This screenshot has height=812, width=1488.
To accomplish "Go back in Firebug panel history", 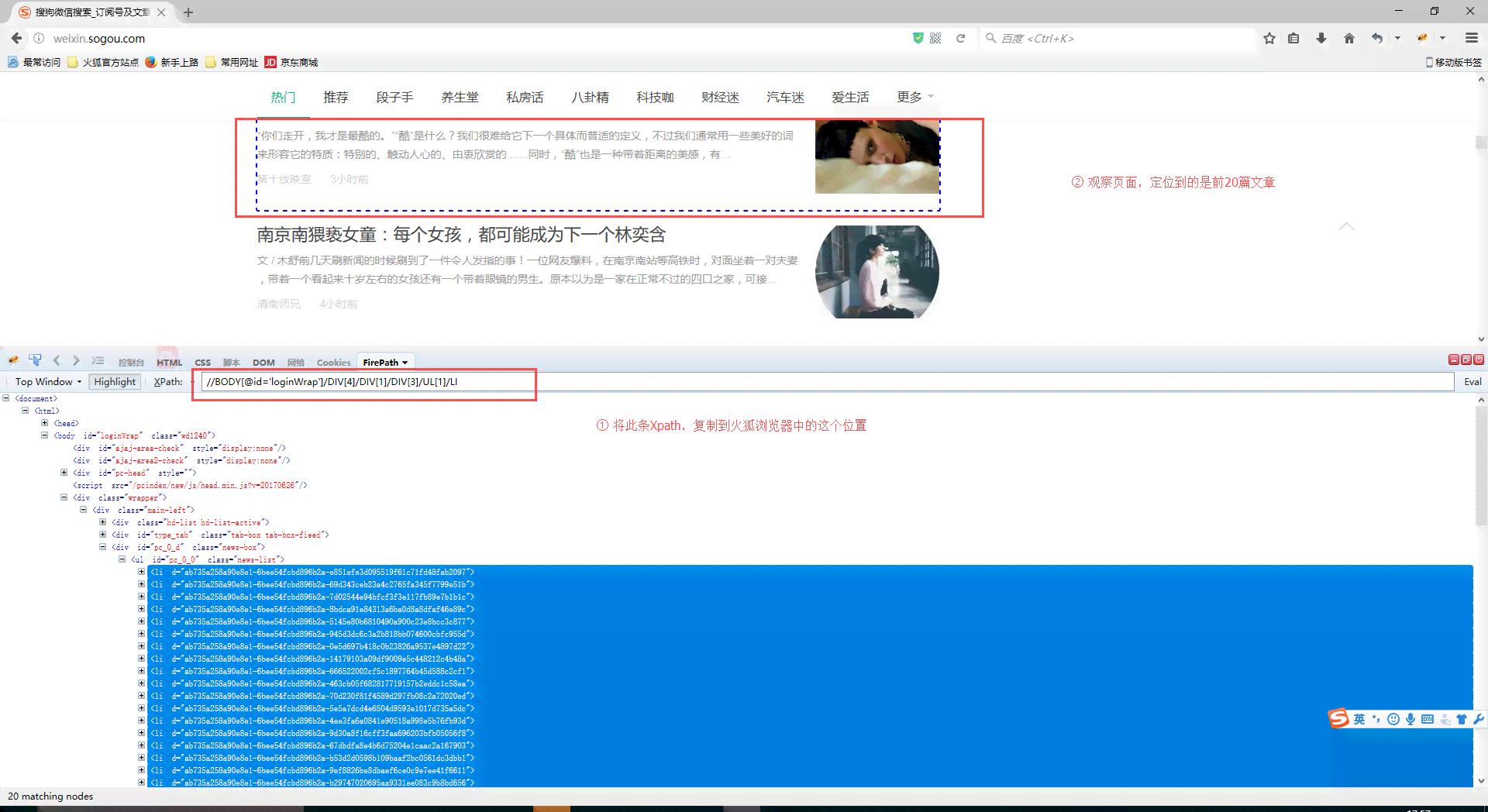I will point(56,360).
